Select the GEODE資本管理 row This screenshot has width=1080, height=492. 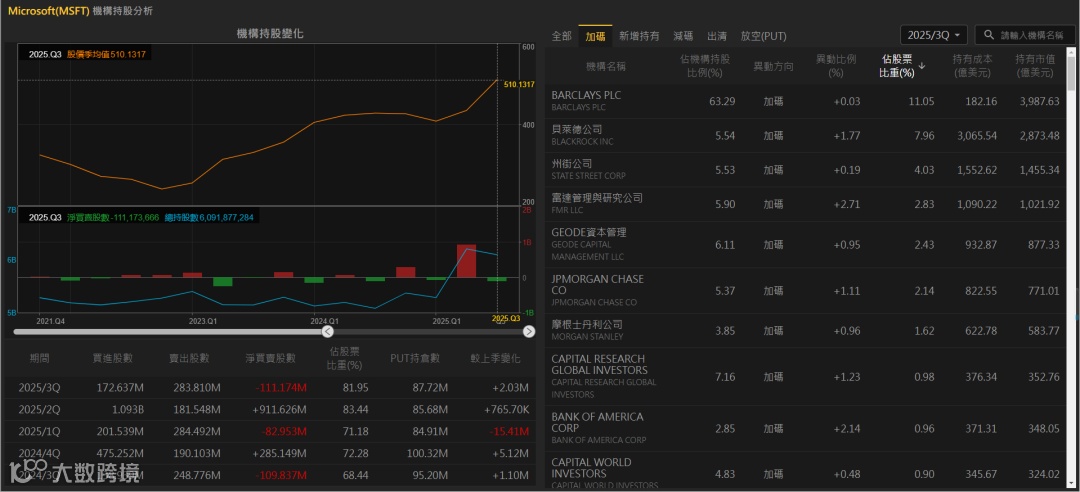(x=806, y=245)
